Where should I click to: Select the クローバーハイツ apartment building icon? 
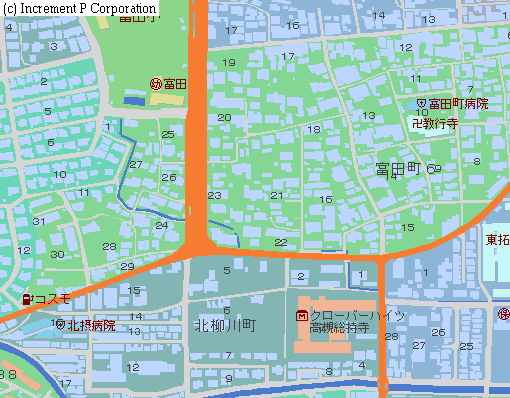(302, 315)
